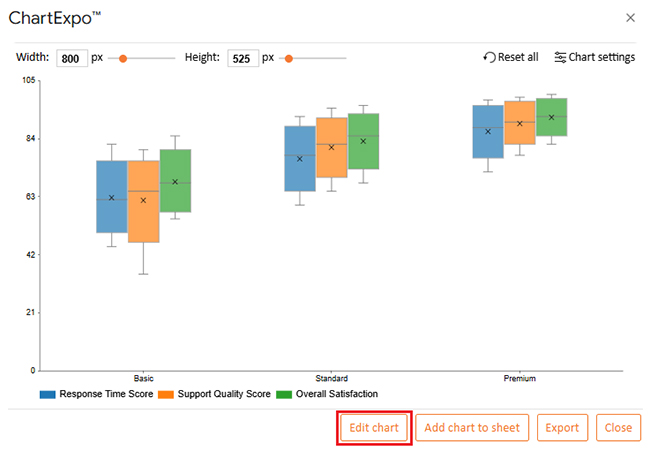Image resolution: width=650 pixels, height=451 pixels.
Task: Click the Height slider handle
Action: 292,59
